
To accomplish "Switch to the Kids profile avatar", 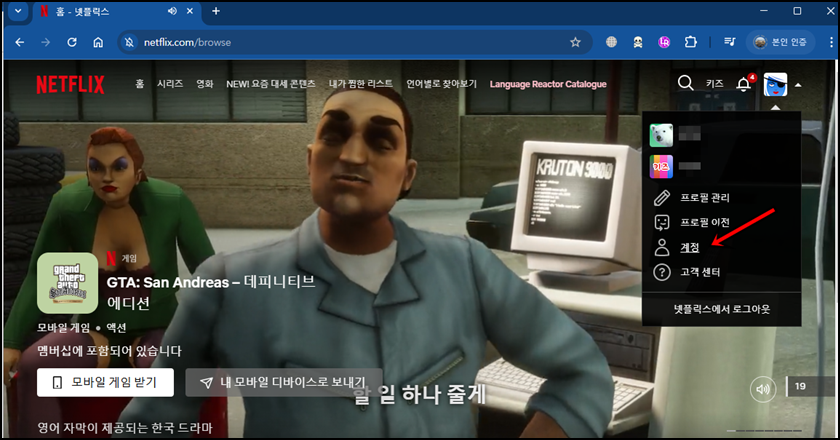I will (661, 167).
